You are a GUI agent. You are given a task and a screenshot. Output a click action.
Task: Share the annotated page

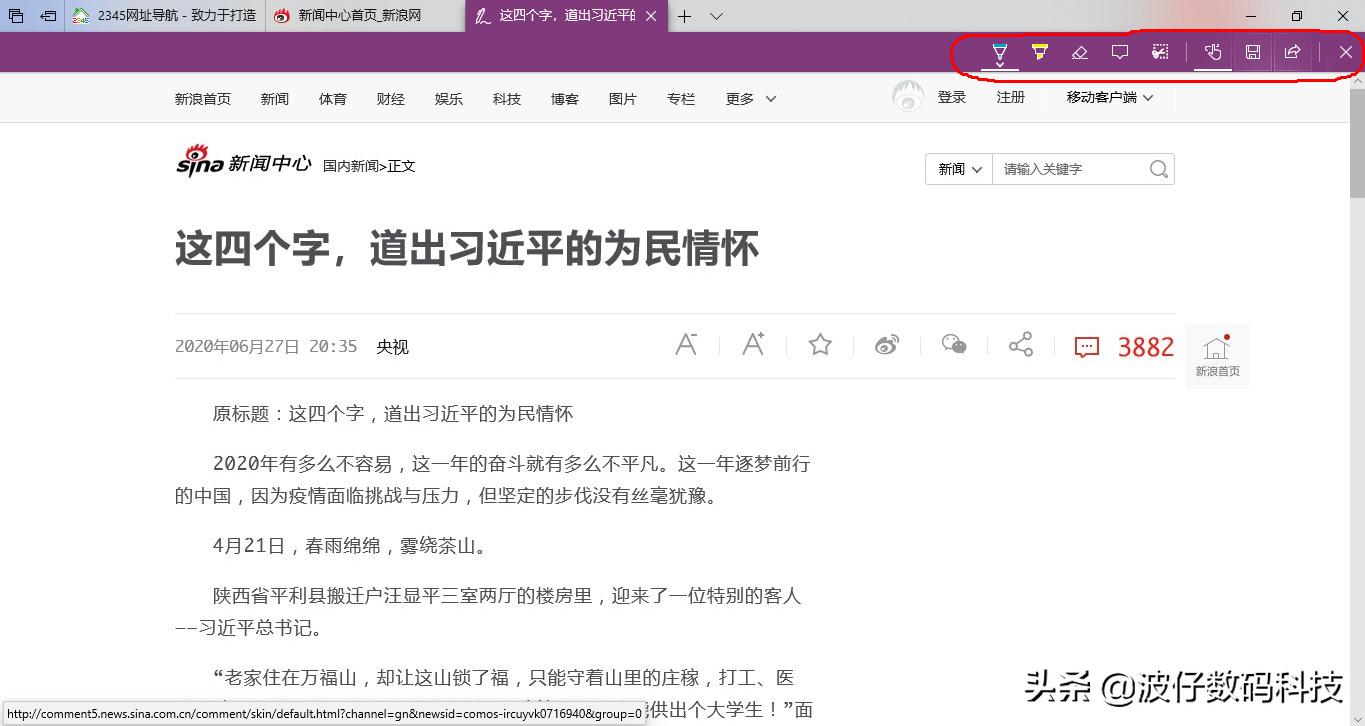click(x=1292, y=52)
